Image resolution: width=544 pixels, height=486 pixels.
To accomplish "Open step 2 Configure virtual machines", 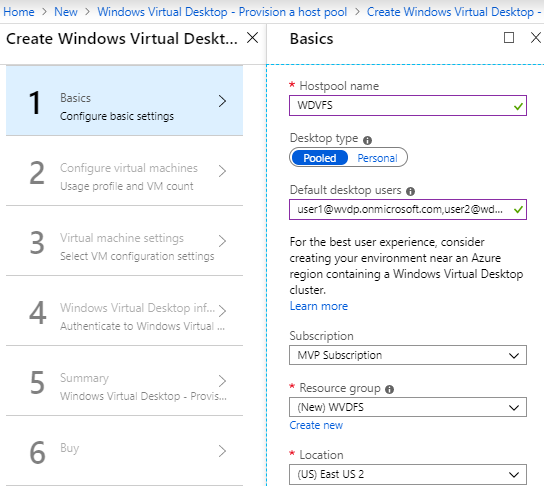I will coord(125,171).
